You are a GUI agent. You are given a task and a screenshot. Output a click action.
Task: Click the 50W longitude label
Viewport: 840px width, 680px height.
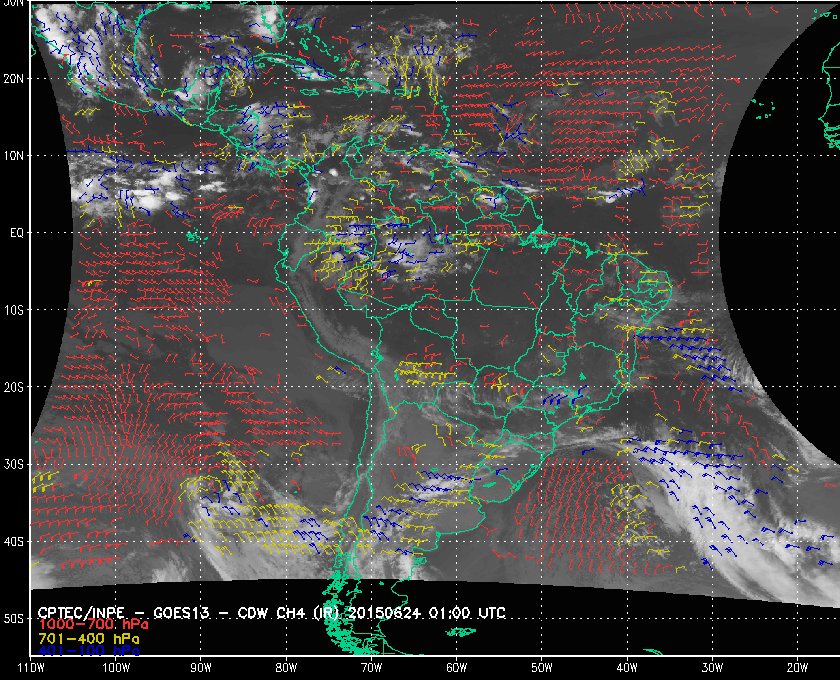click(542, 667)
